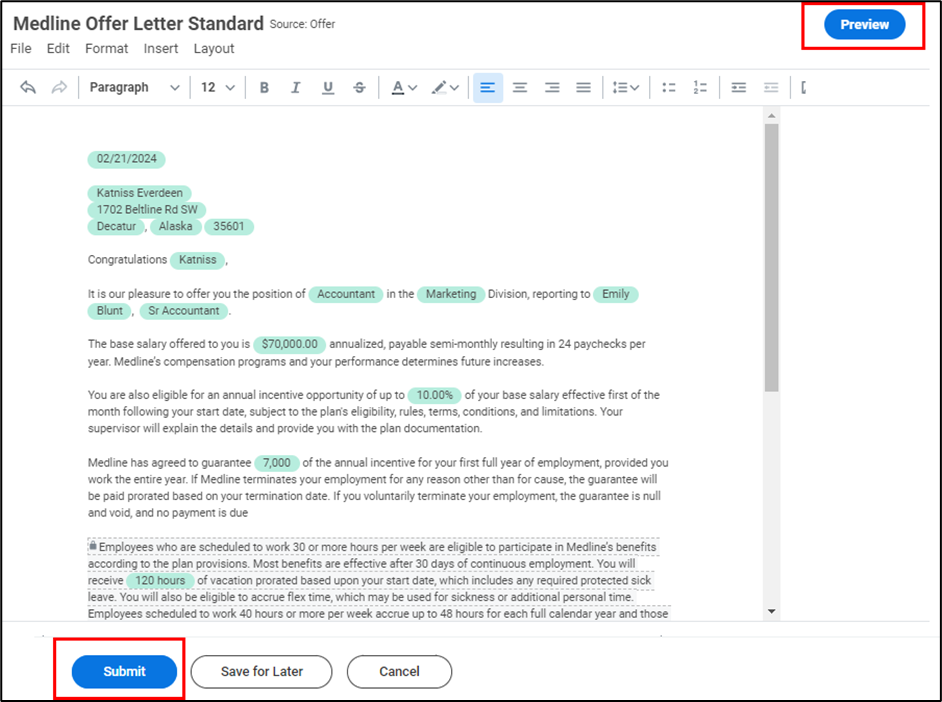Center align the text
942x702 pixels.
click(520, 88)
